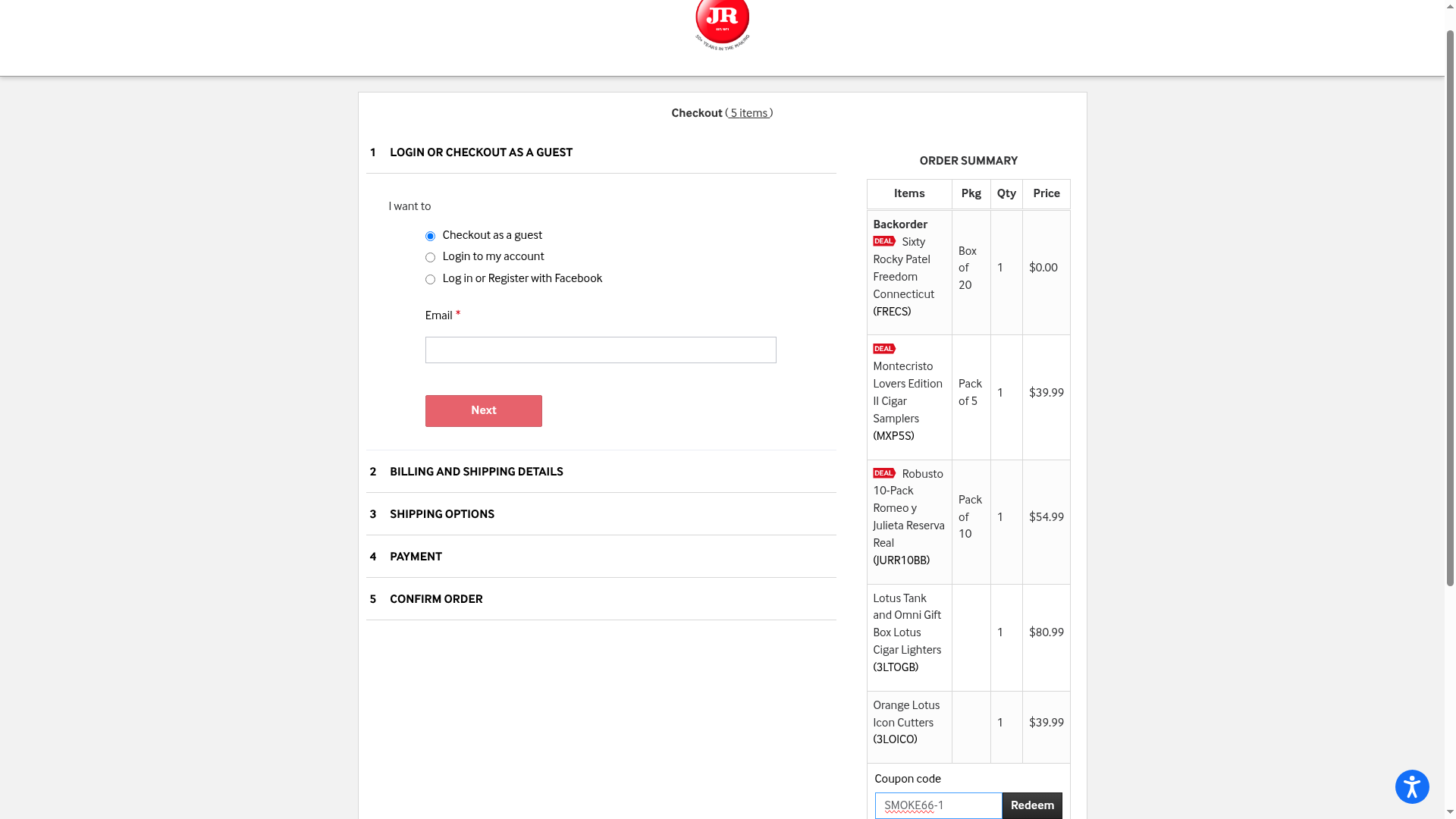Viewport: 1456px width, 819px height.
Task: Select Checkout as a guest option
Action: click(x=430, y=237)
